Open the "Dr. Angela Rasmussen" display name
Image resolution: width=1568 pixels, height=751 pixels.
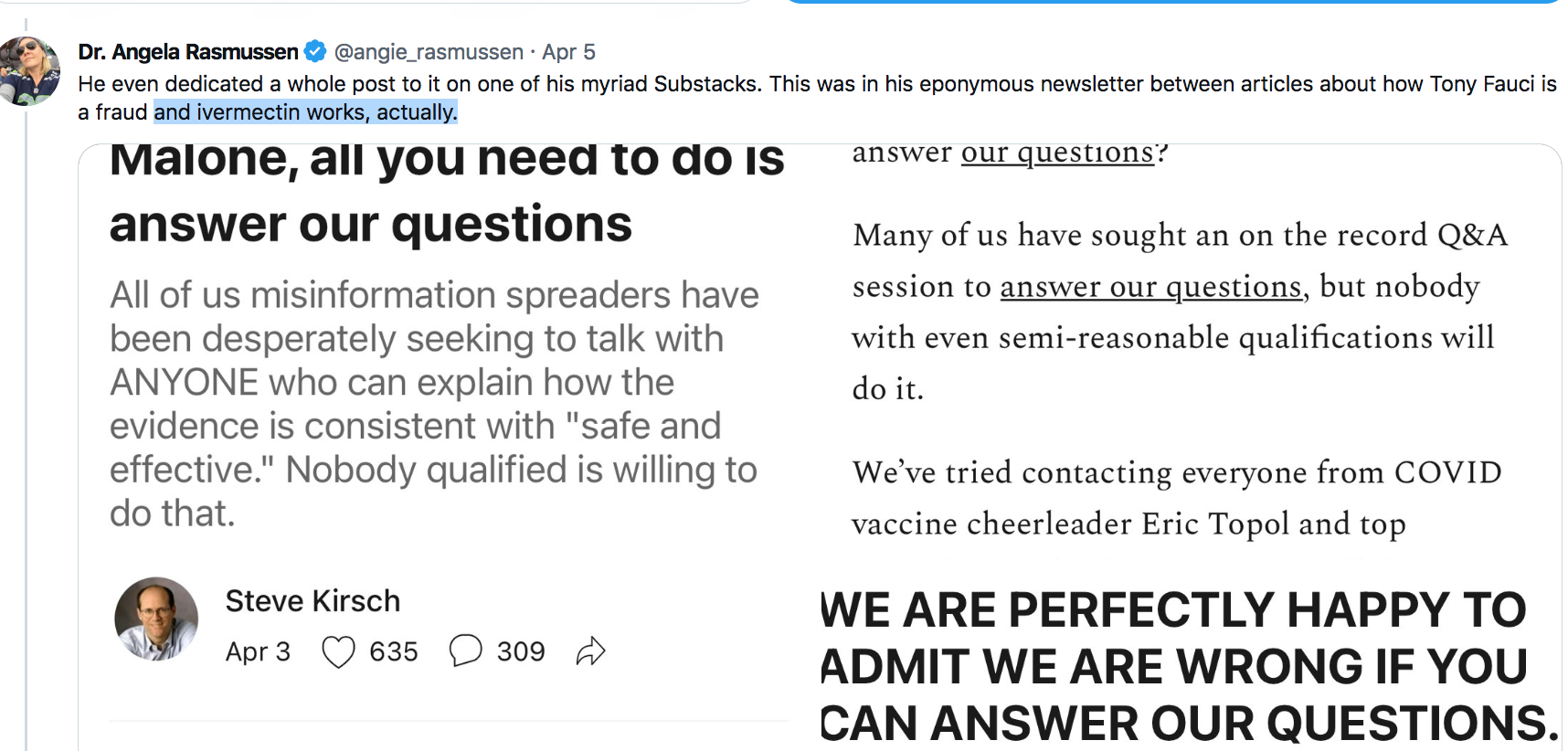click(188, 52)
